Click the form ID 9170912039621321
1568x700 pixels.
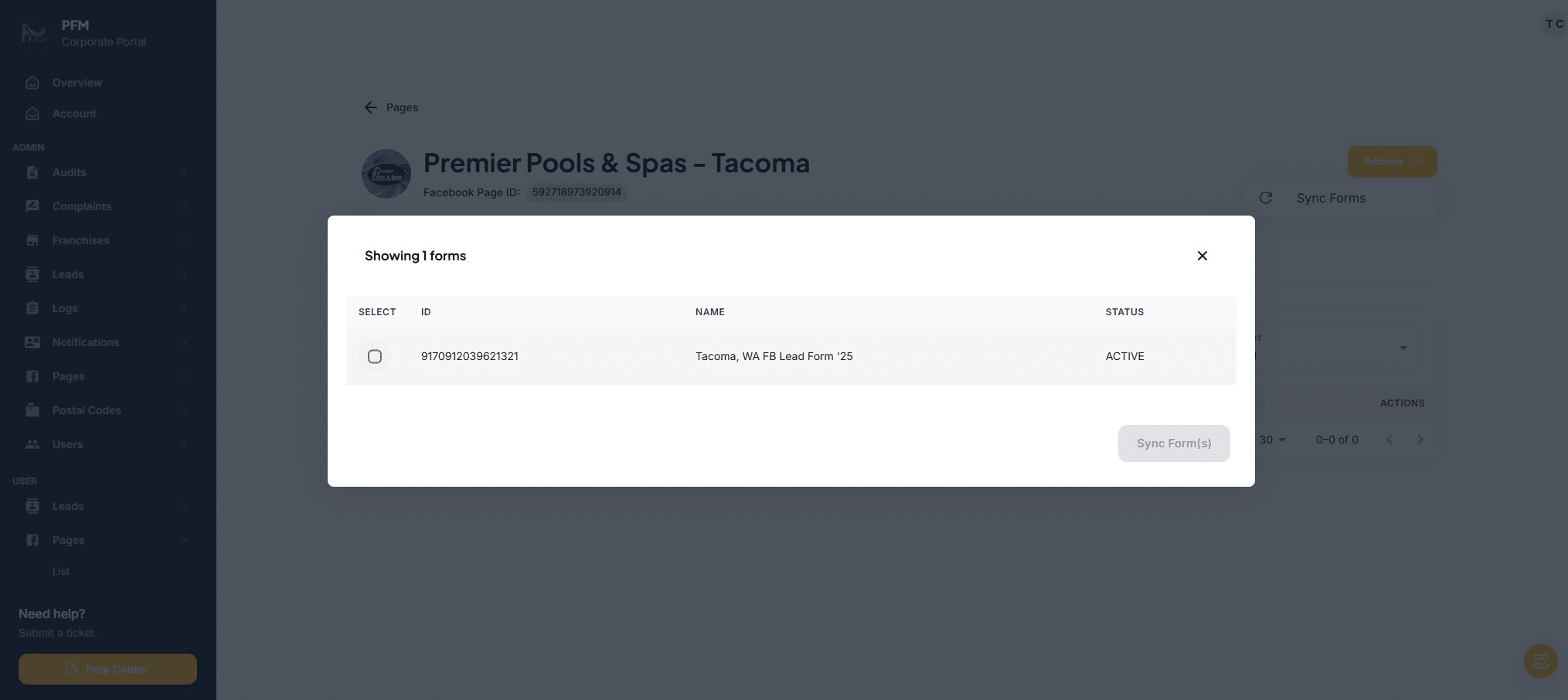(x=469, y=356)
